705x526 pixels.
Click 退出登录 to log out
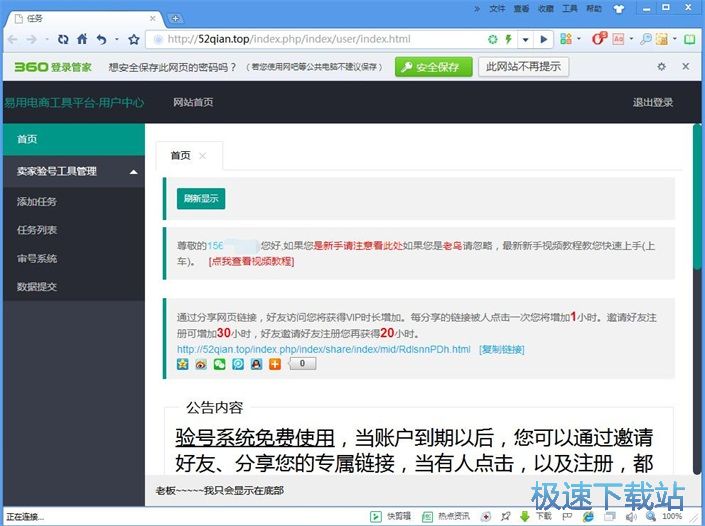[653, 103]
